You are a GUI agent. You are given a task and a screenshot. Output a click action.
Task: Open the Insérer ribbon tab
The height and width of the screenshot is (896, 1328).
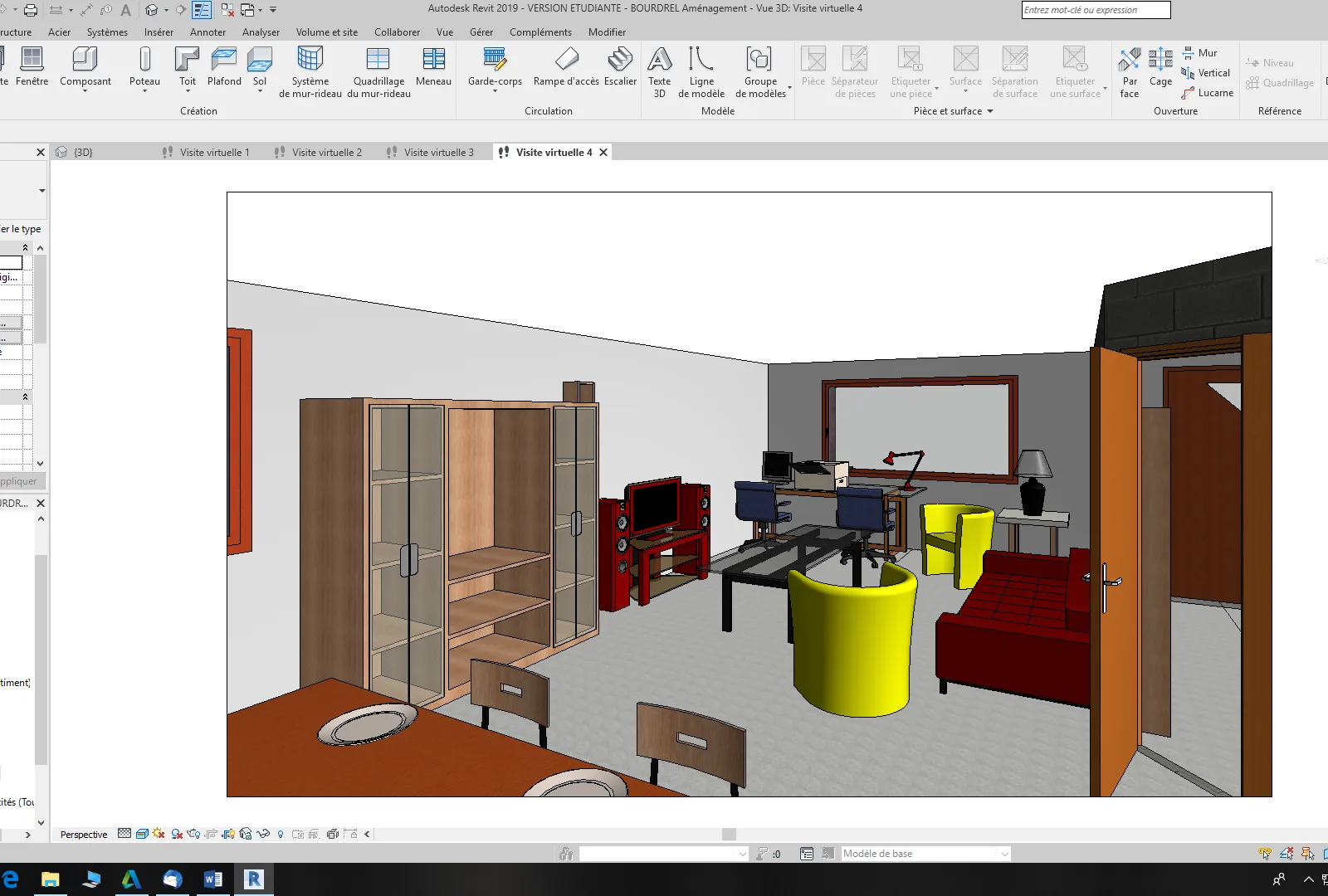point(159,32)
